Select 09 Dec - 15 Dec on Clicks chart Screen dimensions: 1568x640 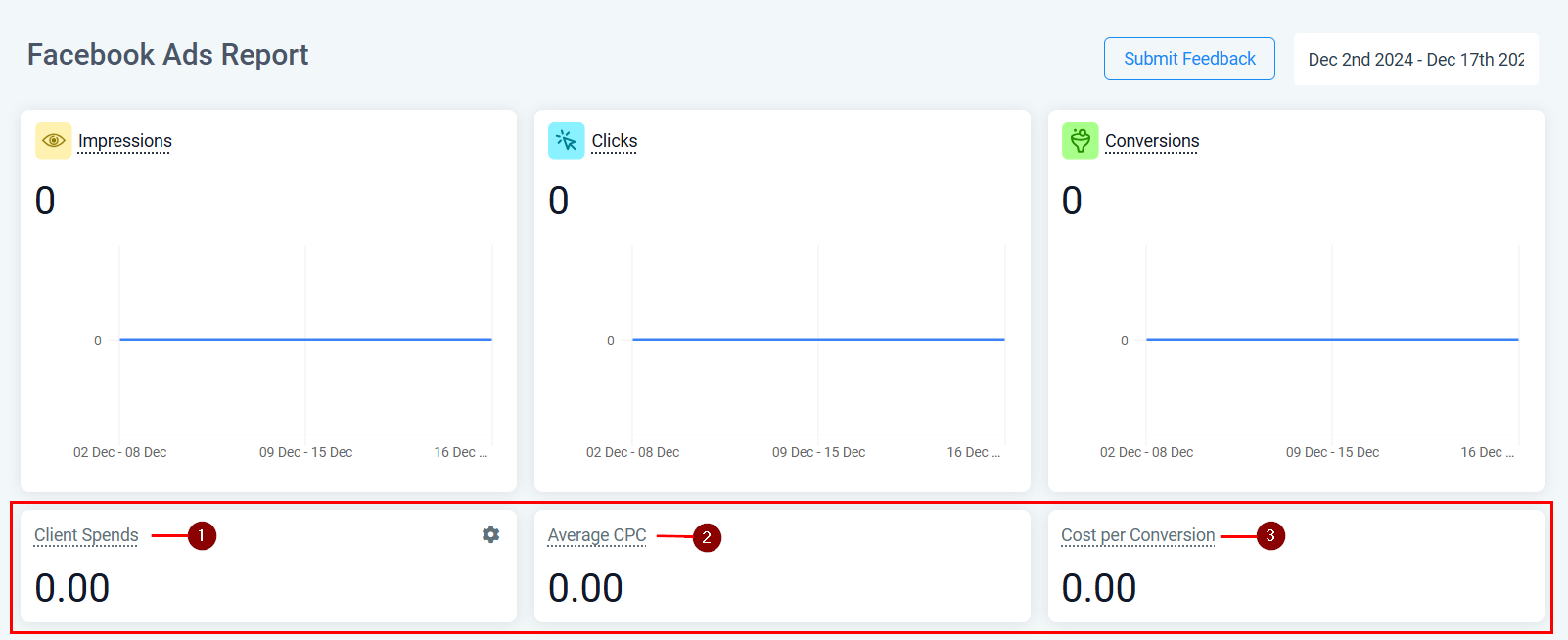(818, 452)
